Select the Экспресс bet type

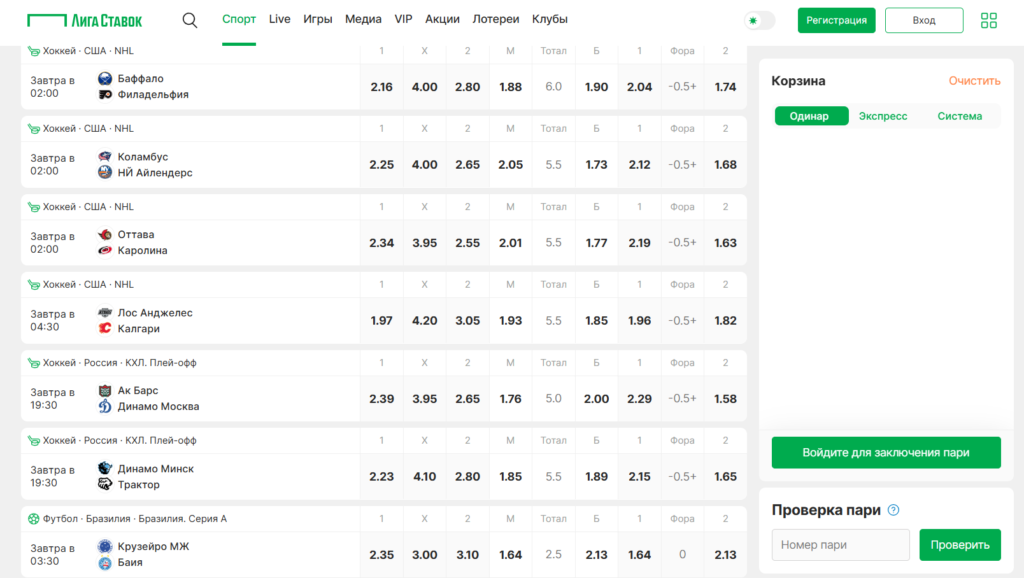point(883,116)
